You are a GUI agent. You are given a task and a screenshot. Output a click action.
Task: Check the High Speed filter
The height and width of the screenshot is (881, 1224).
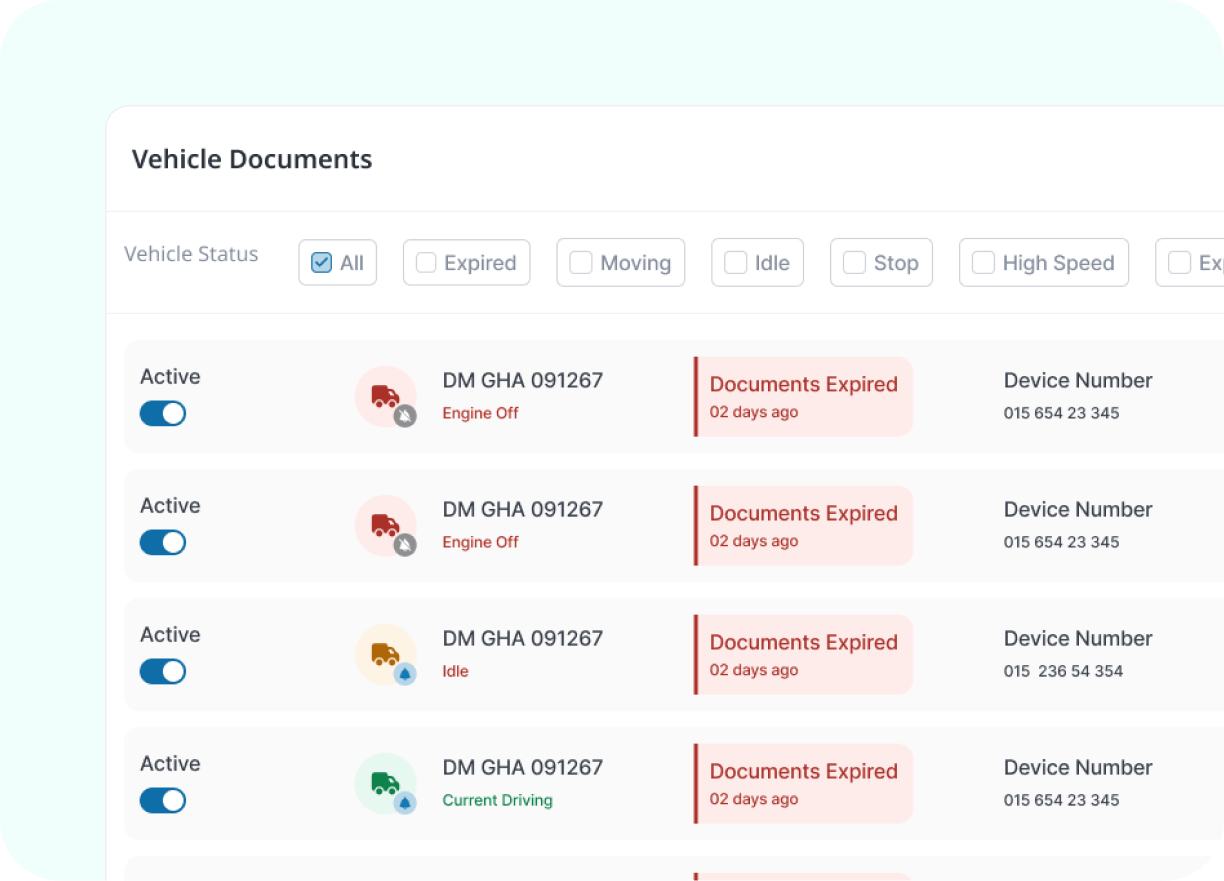(x=983, y=263)
